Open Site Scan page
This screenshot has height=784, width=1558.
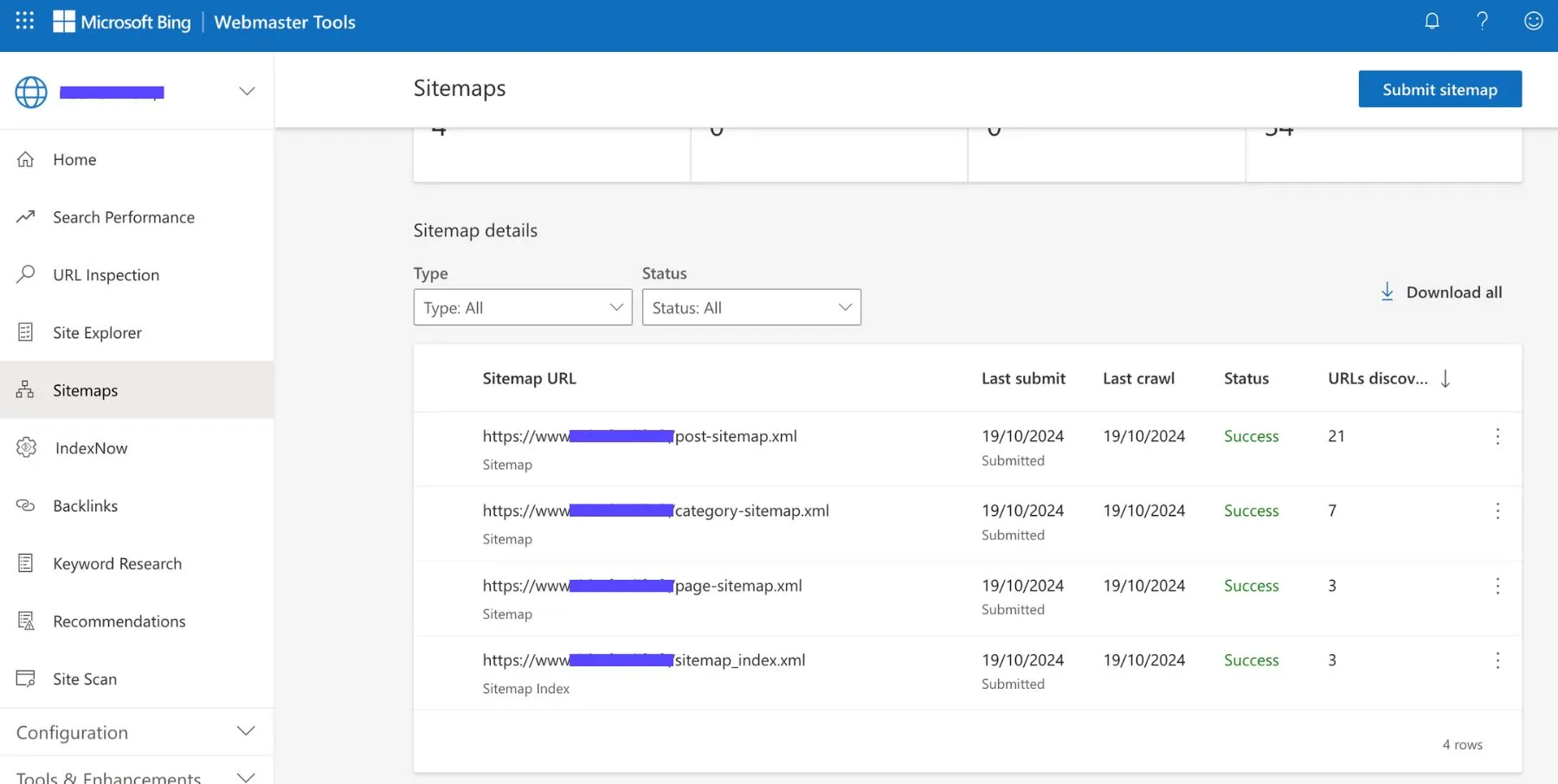point(137,679)
